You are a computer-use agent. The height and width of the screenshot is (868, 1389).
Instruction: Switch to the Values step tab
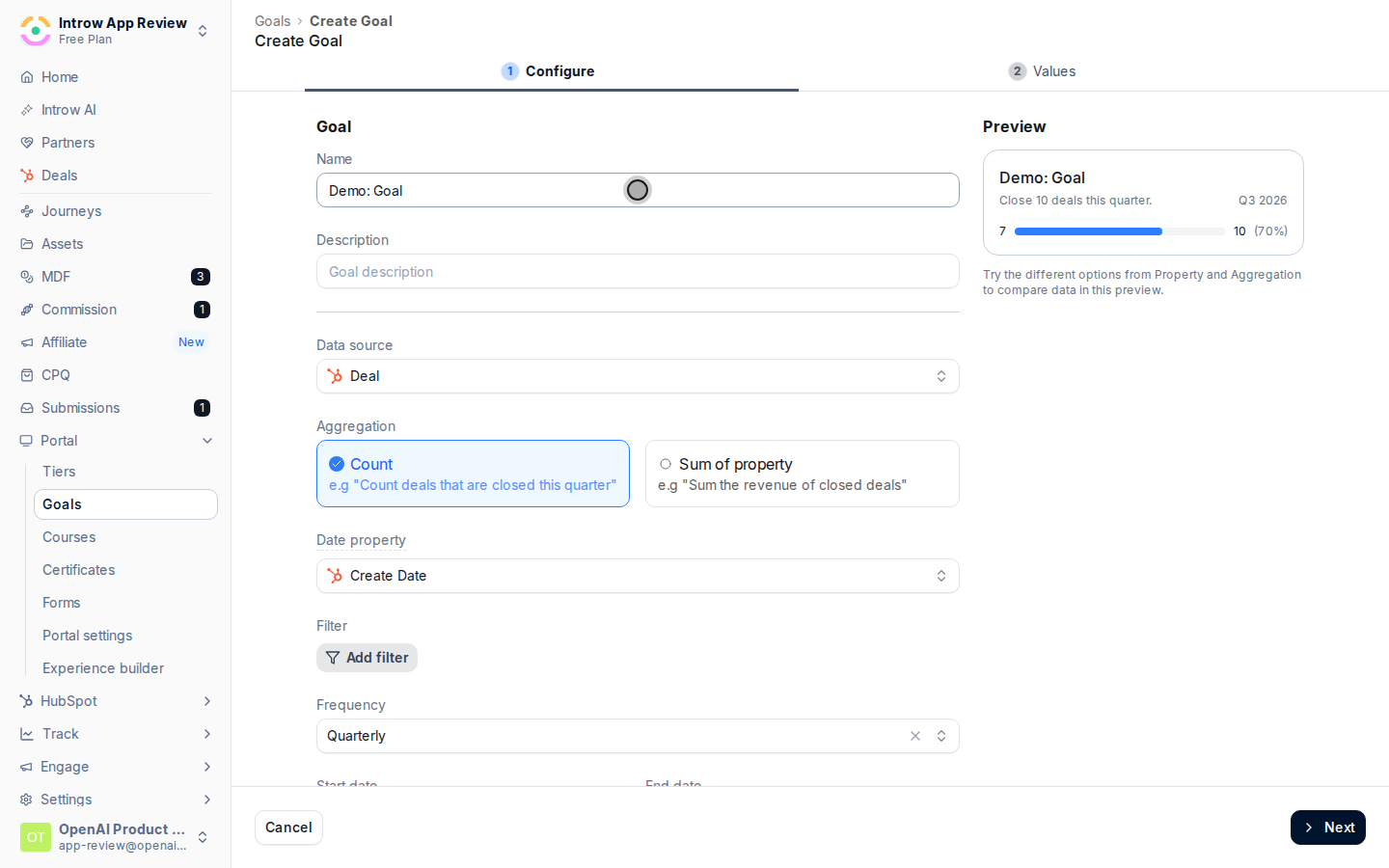click(1042, 71)
